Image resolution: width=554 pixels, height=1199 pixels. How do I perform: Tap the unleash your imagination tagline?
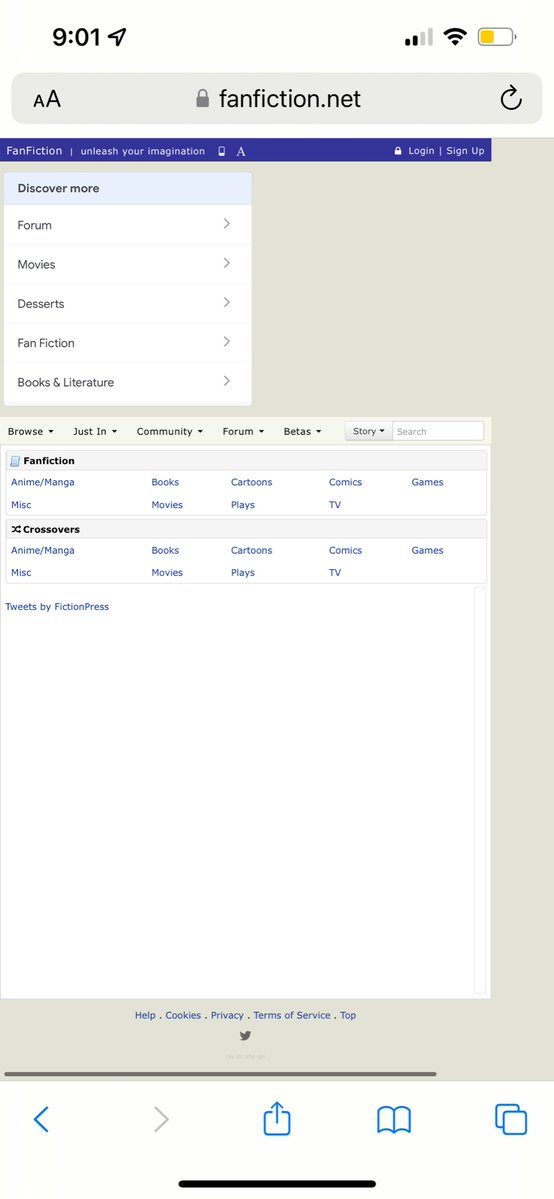pos(143,151)
